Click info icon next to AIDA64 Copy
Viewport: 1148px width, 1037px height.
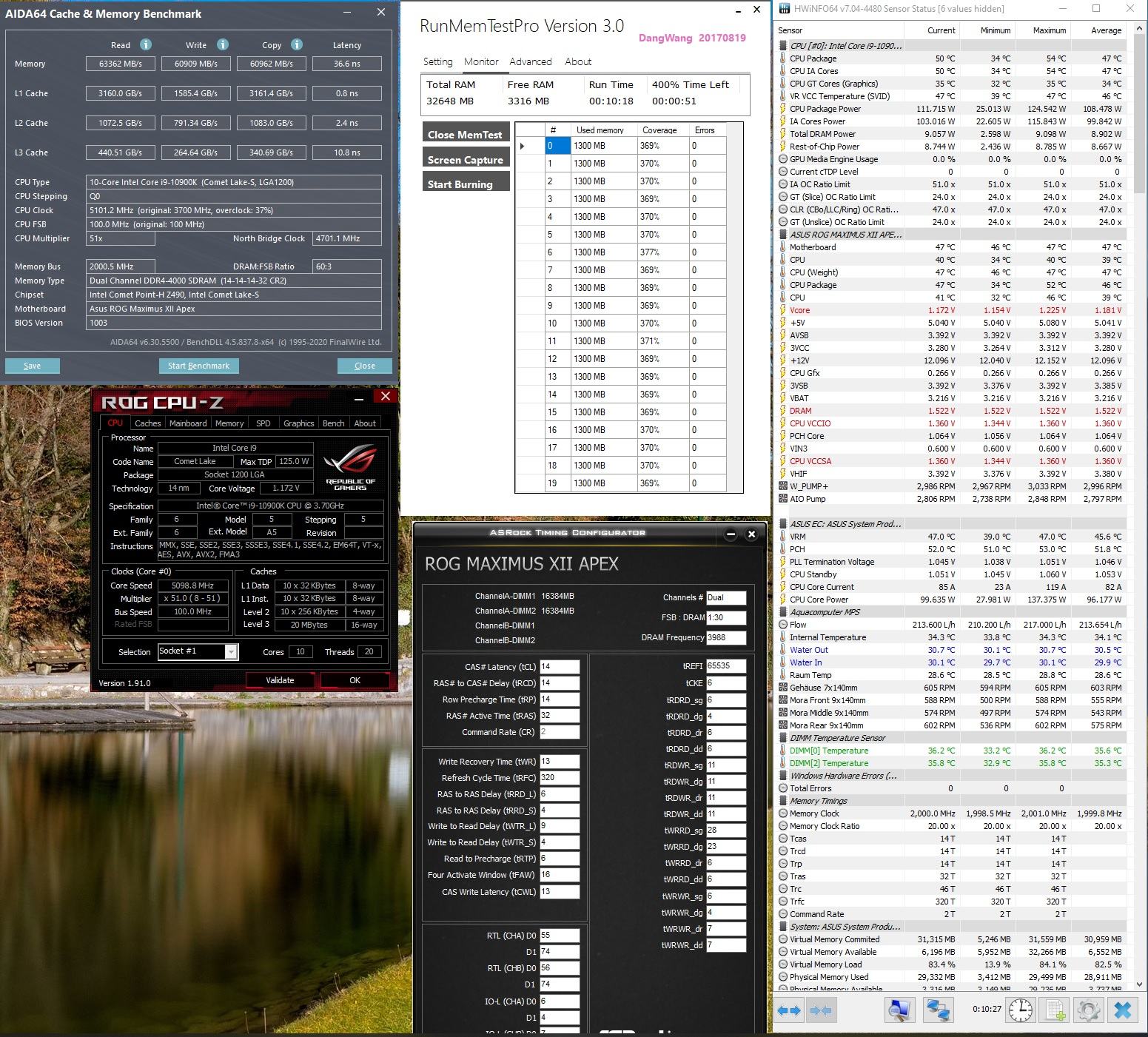(x=296, y=44)
